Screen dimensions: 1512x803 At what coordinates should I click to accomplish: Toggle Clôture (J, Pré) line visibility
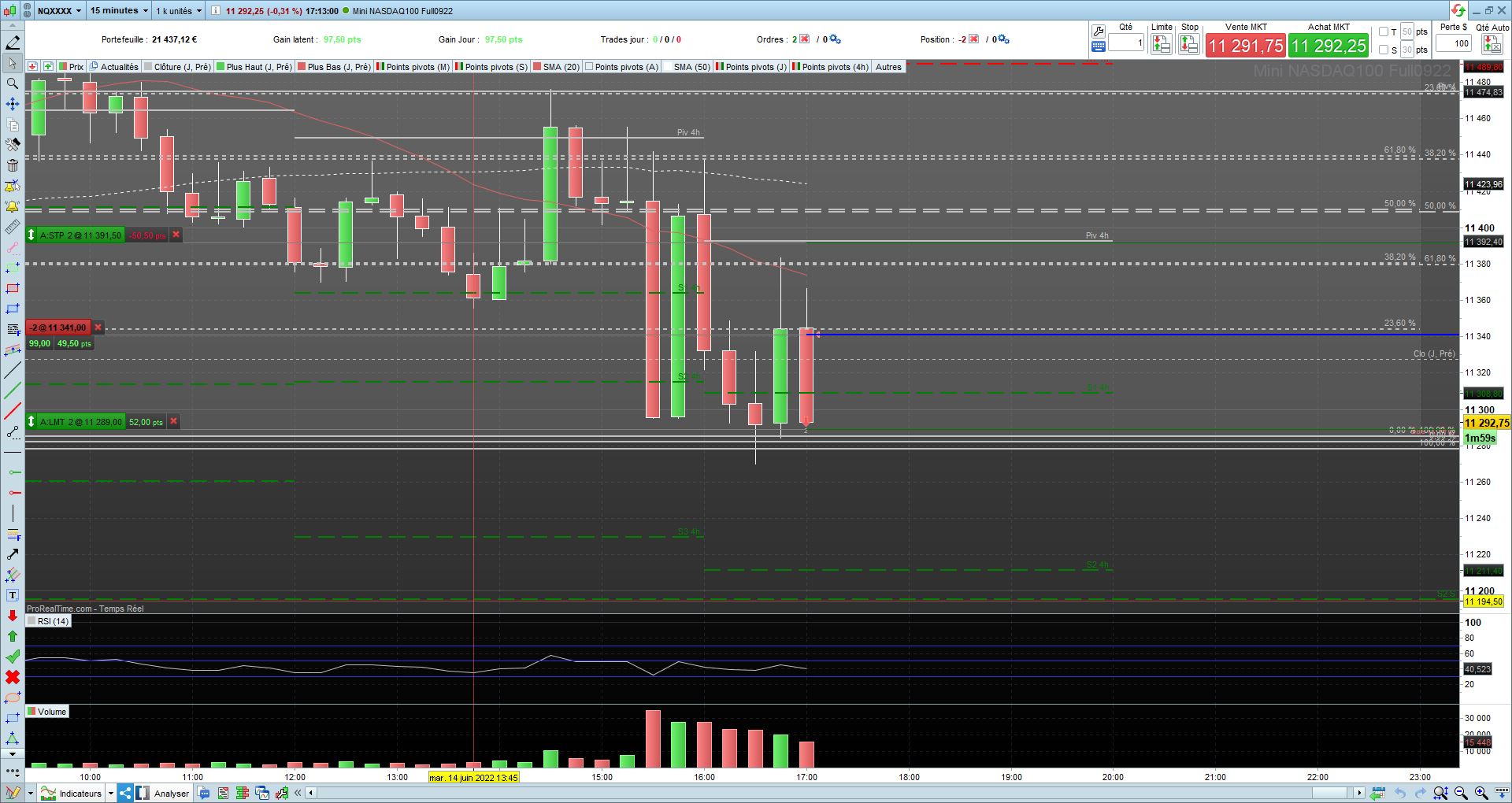pyautogui.click(x=148, y=67)
